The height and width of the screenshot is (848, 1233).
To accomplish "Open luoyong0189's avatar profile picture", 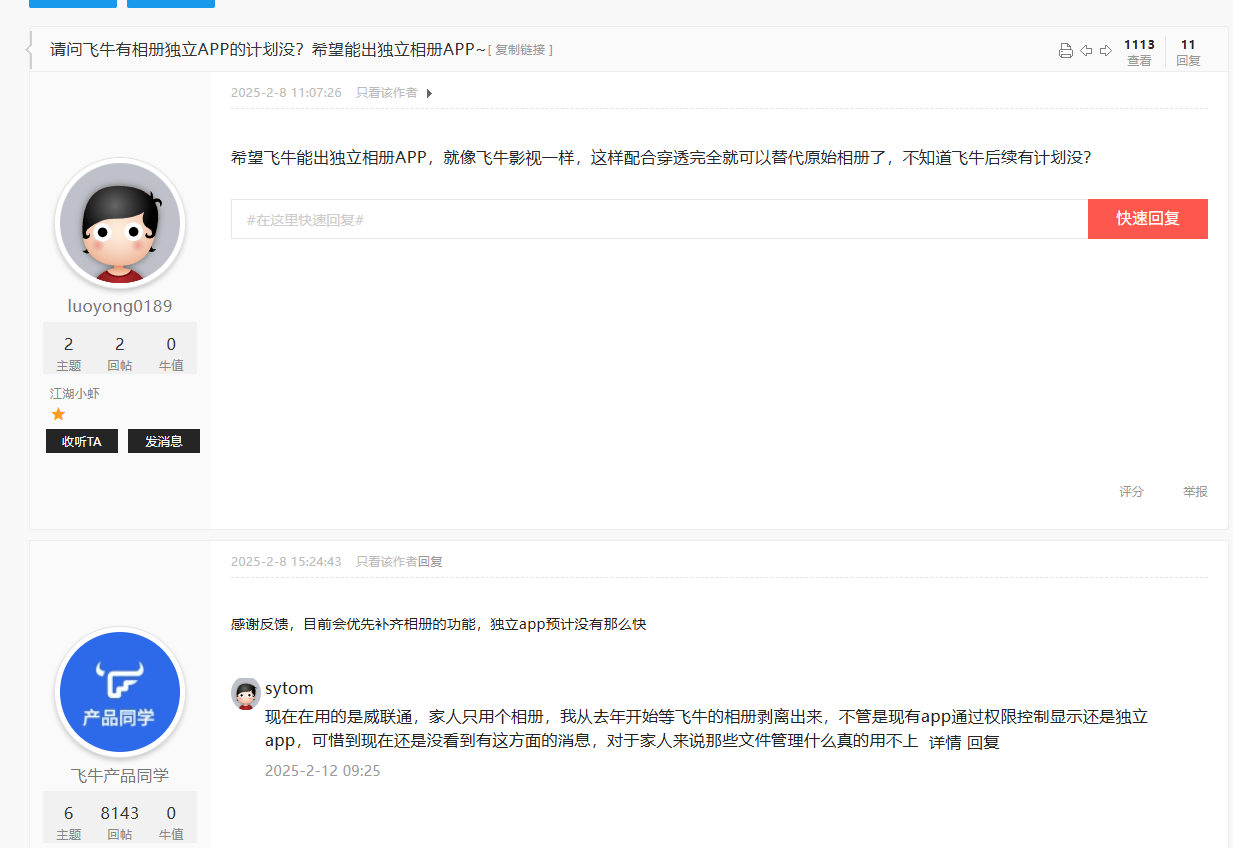I will click(x=120, y=223).
